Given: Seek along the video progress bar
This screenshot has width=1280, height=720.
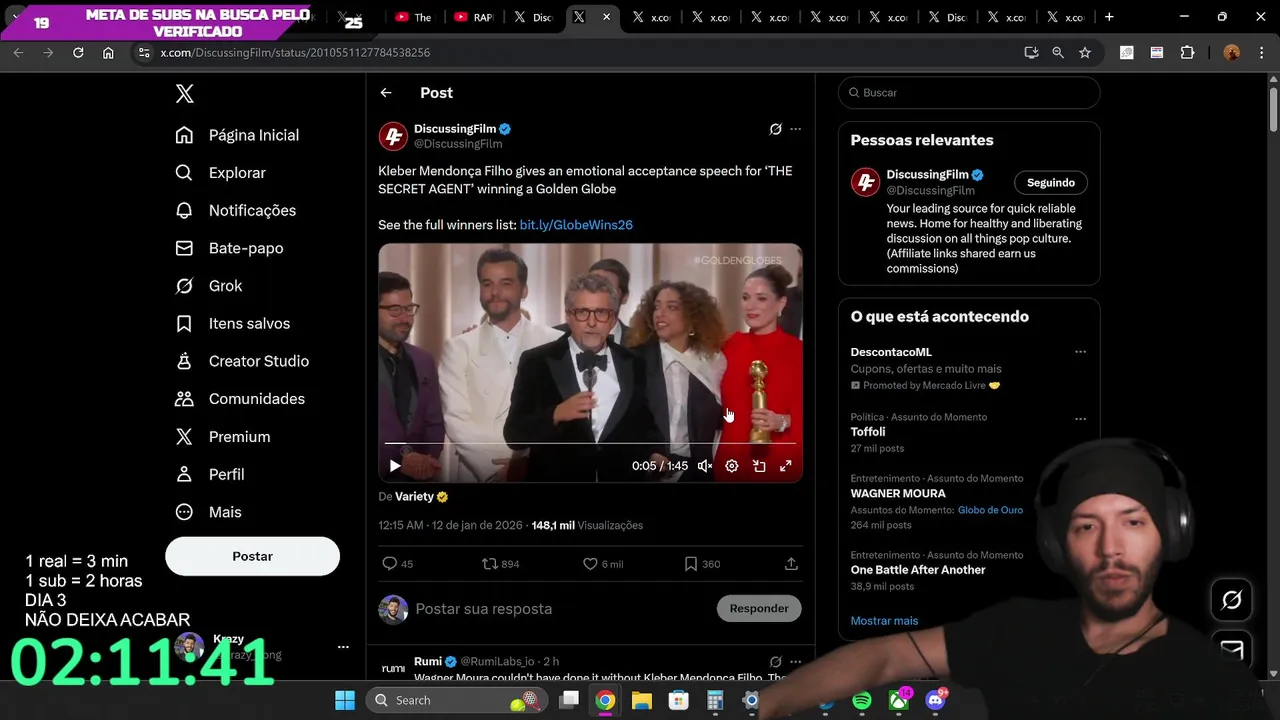Looking at the screenshot, I should point(590,443).
